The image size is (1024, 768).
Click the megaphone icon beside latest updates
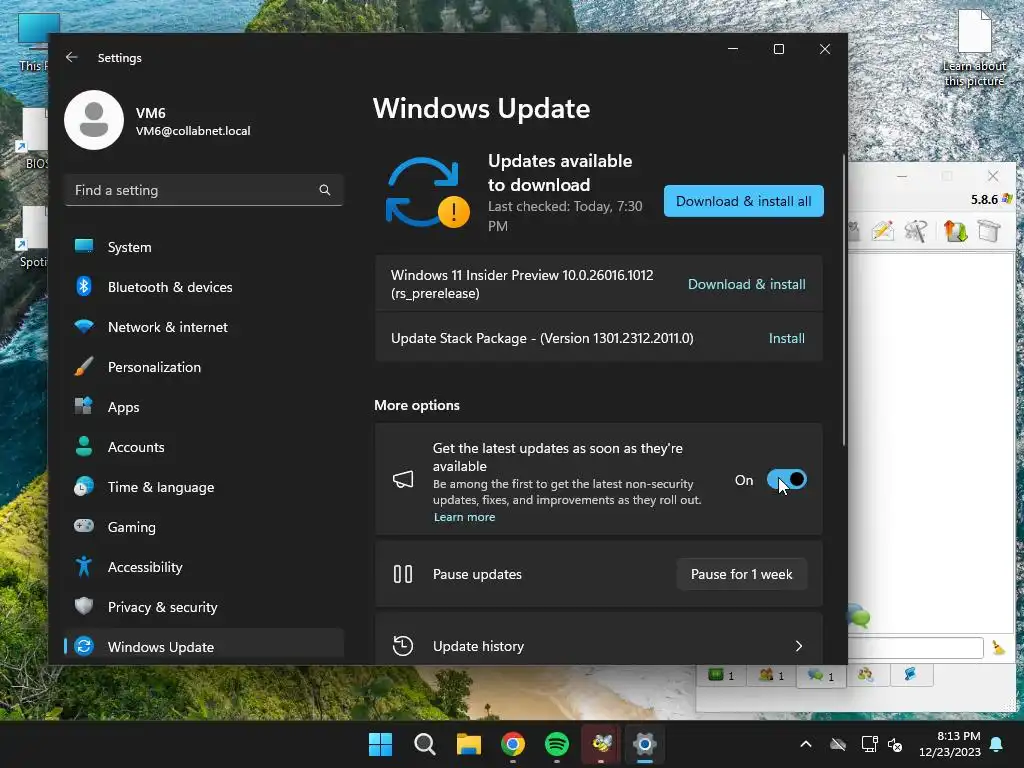(x=403, y=479)
